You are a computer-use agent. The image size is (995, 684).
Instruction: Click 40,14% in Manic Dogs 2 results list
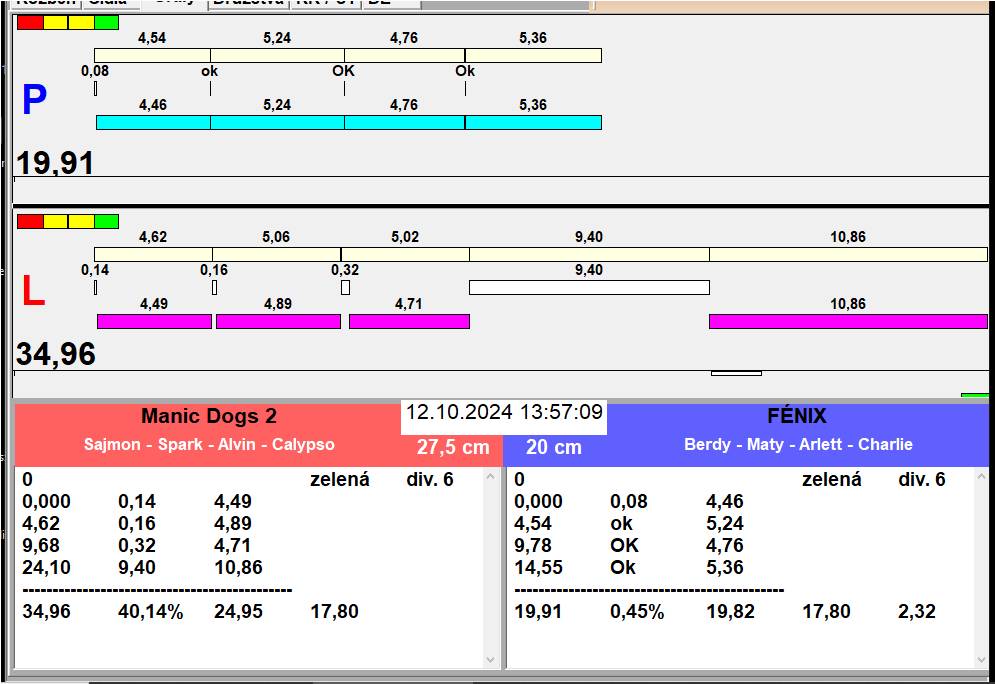click(150, 612)
